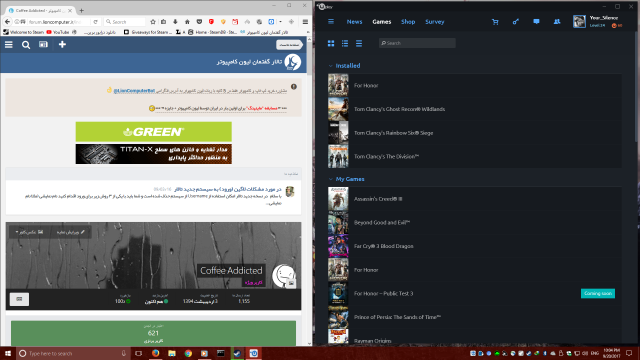Open the Firefox hamburger menu
This screenshot has width=640, height=360.
point(305,22)
